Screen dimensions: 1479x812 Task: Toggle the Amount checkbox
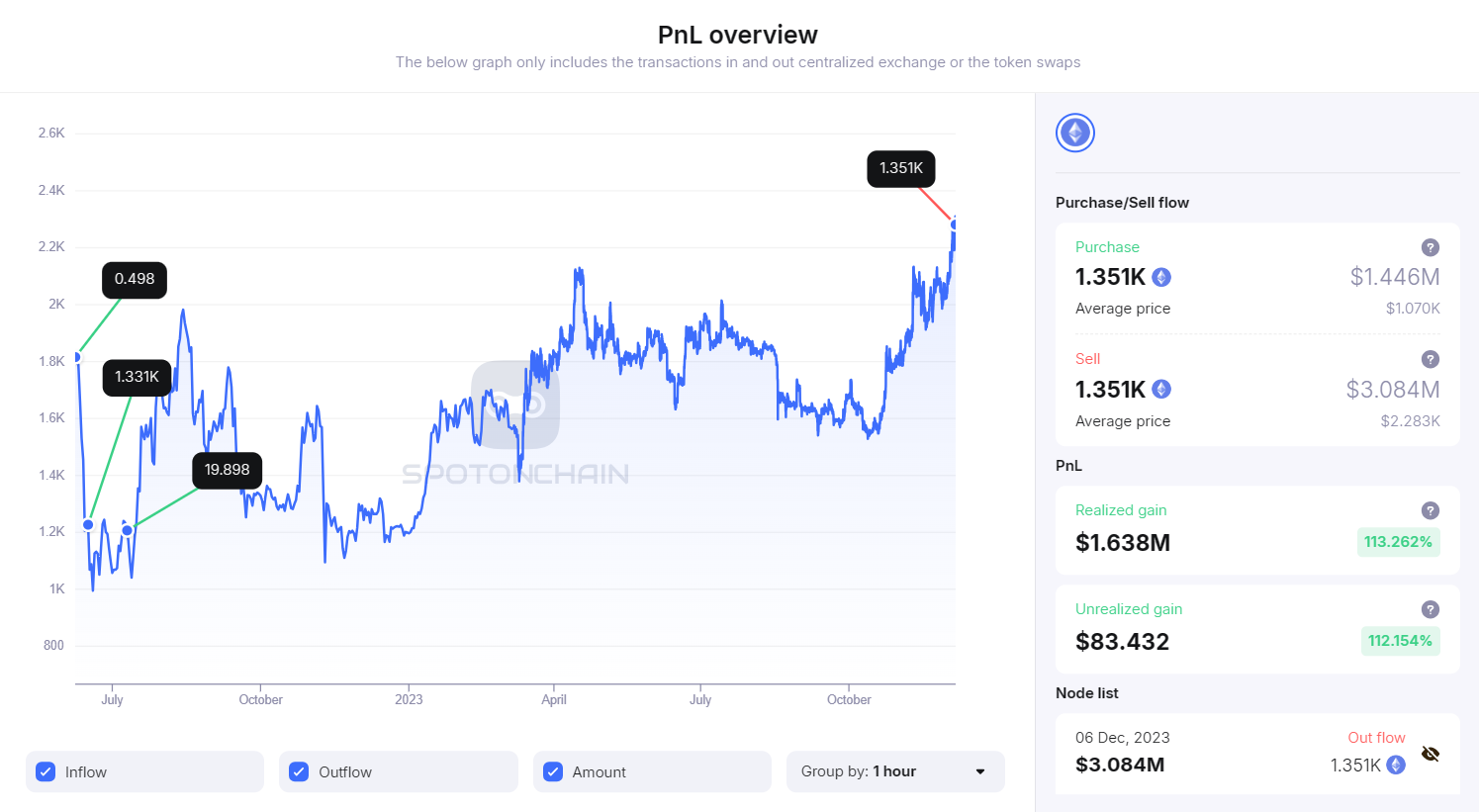tap(553, 771)
